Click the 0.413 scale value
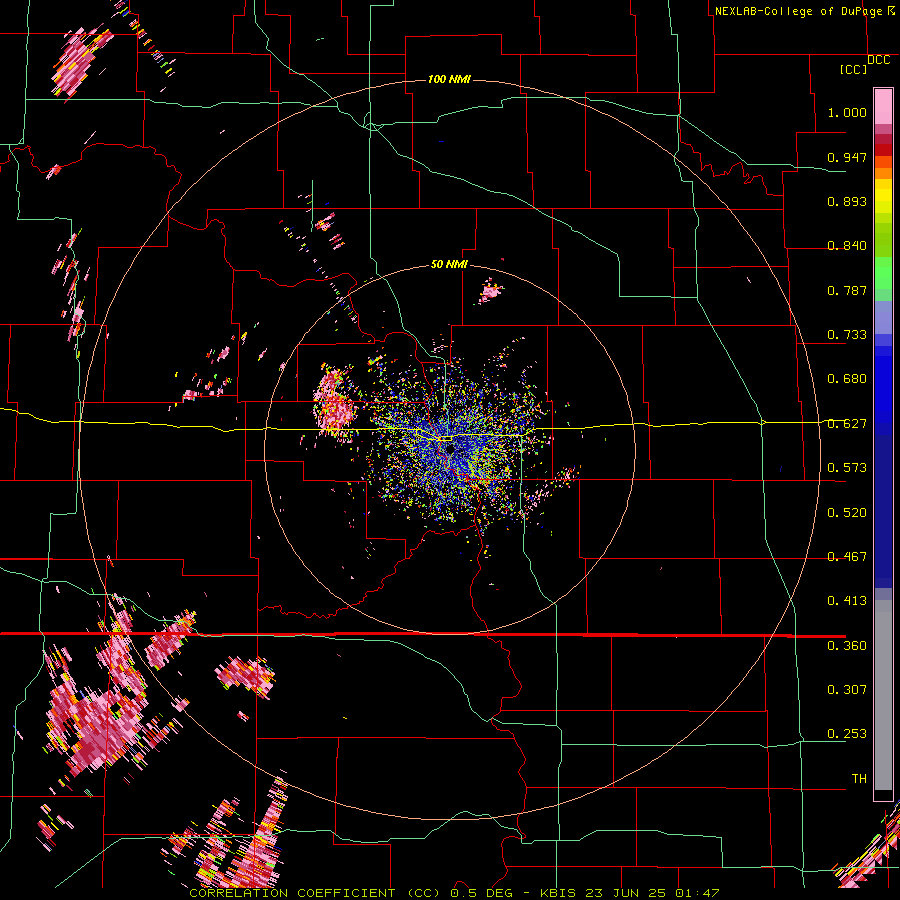 (847, 600)
